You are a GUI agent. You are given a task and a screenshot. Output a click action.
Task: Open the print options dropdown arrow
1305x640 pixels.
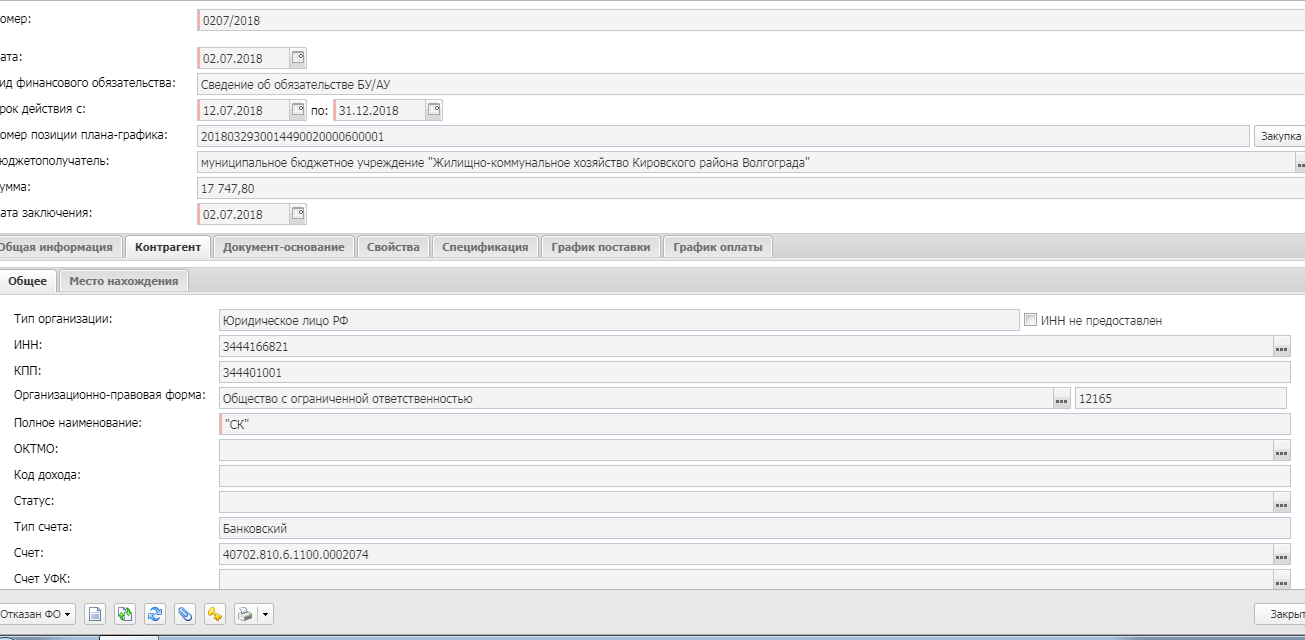[266, 614]
